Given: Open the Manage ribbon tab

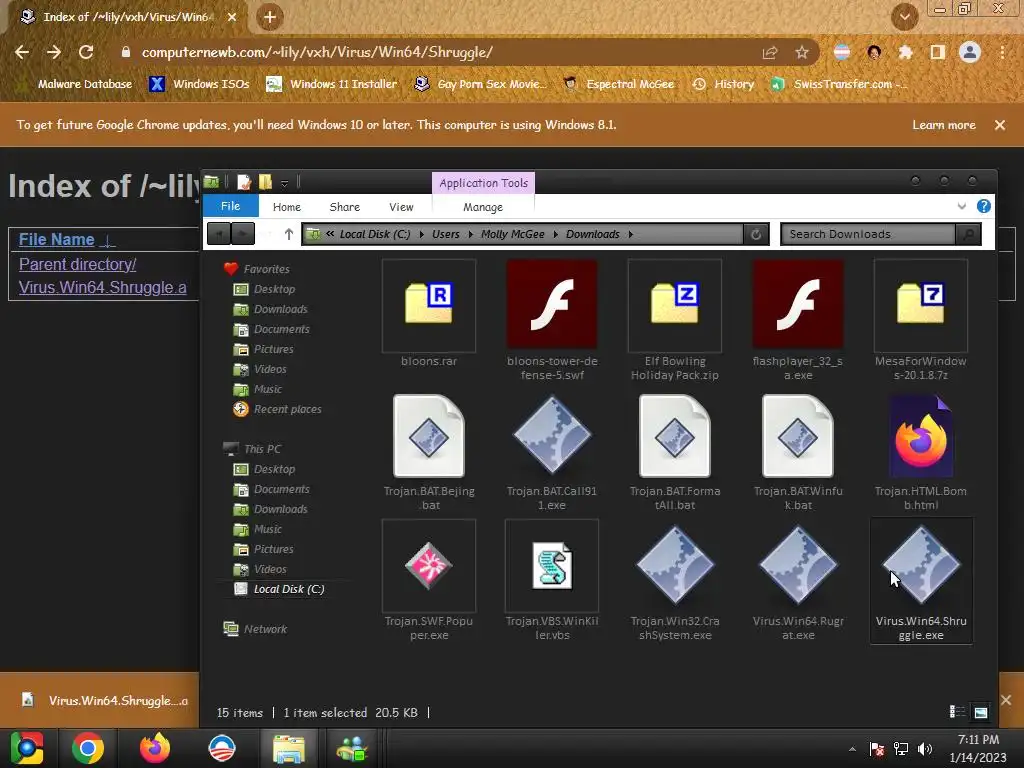Looking at the screenshot, I should pos(483,207).
